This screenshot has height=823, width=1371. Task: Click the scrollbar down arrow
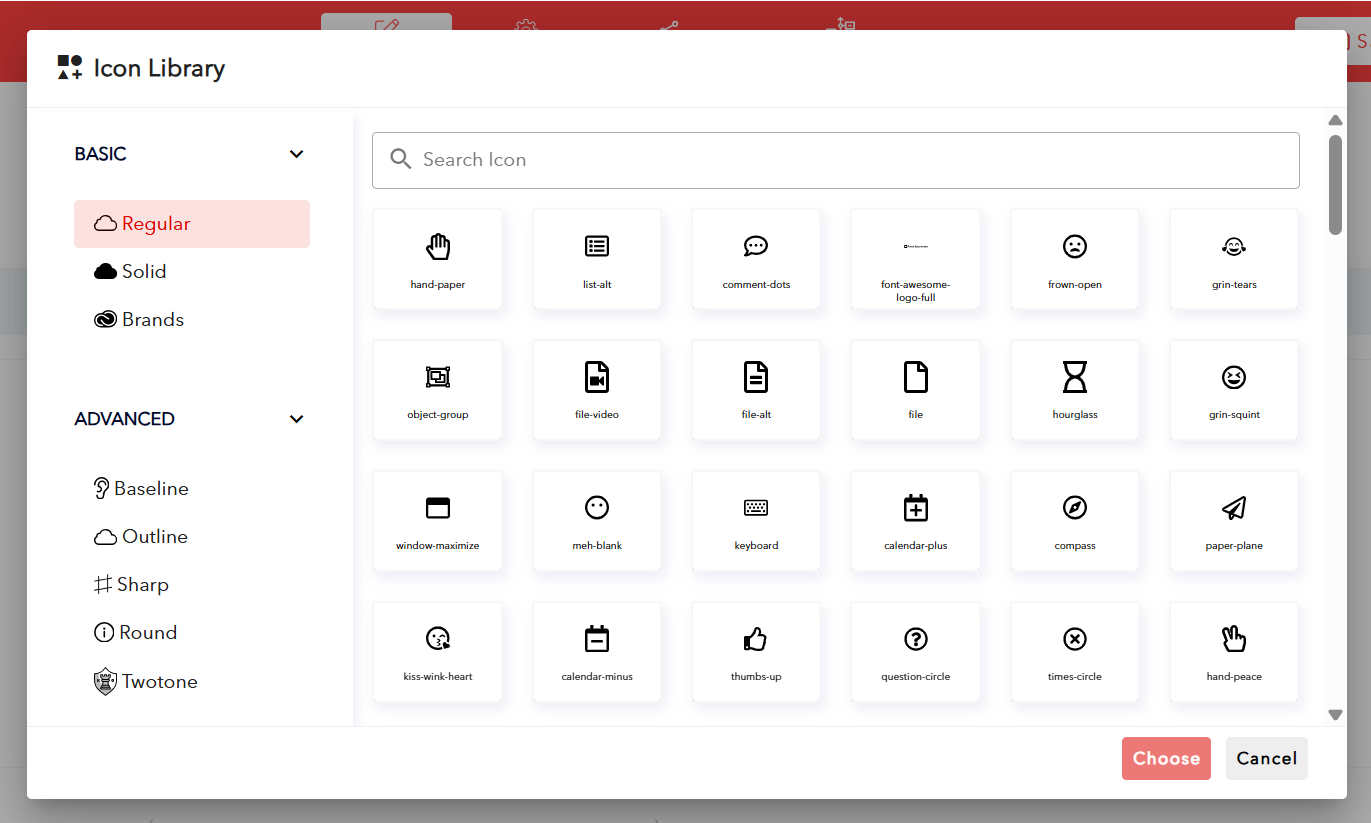tap(1335, 714)
